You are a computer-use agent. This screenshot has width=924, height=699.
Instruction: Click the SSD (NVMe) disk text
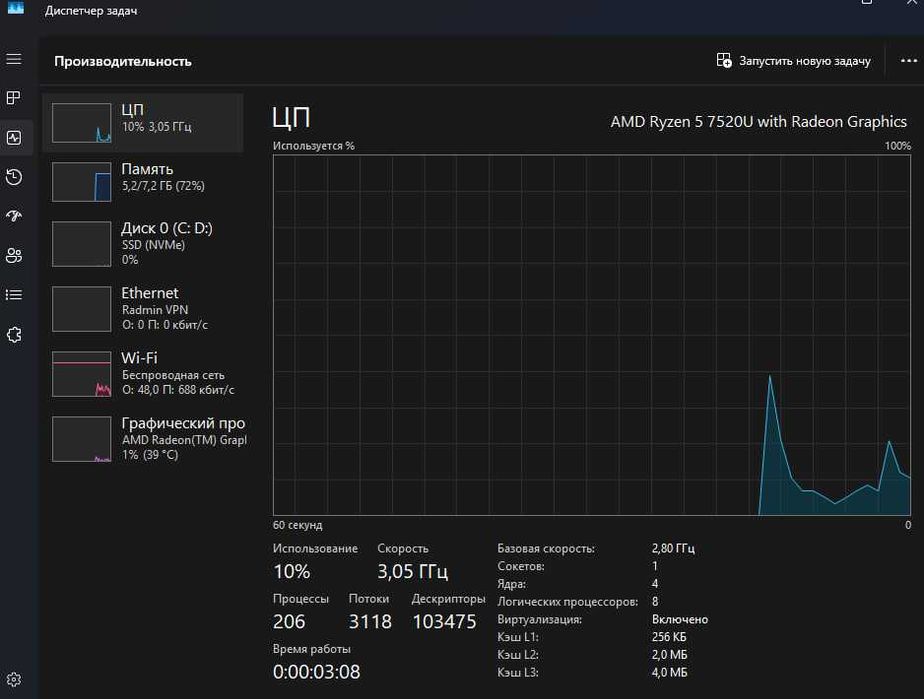click(x=153, y=245)
